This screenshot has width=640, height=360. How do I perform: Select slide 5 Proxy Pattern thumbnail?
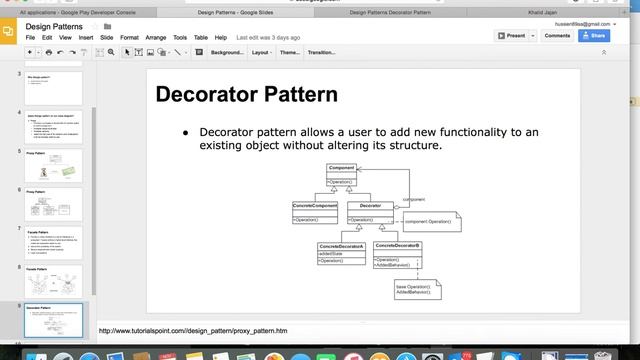pos(53,166)
